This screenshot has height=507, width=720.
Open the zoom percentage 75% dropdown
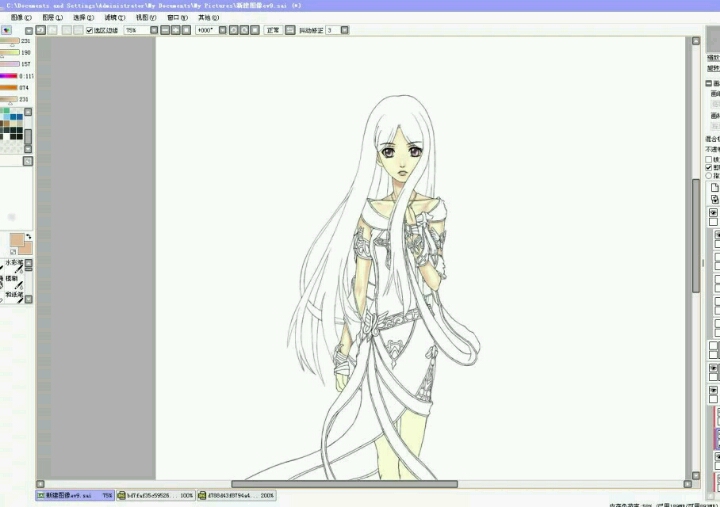pyautogui.click(x=153, y=30)
